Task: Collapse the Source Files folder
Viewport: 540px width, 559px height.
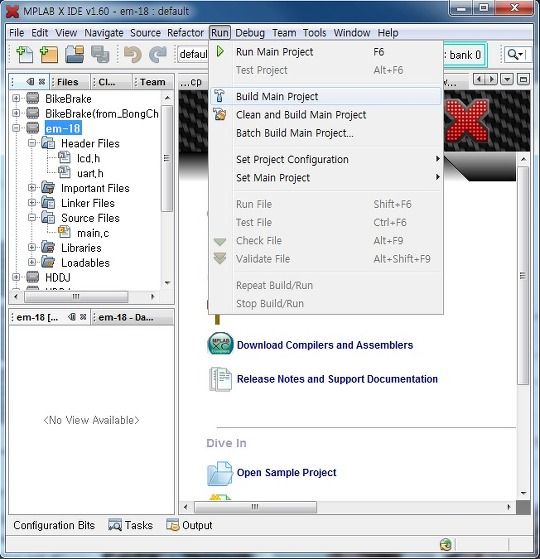Action: pos(32,217)
